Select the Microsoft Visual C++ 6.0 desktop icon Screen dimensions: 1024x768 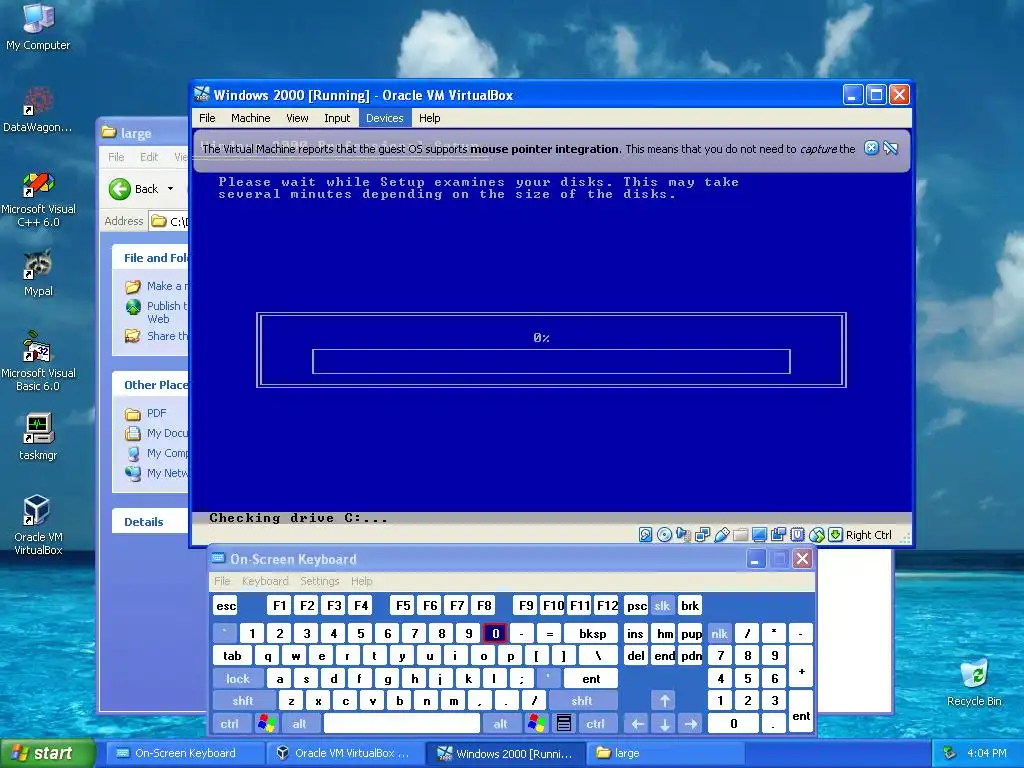coord(38,199)
